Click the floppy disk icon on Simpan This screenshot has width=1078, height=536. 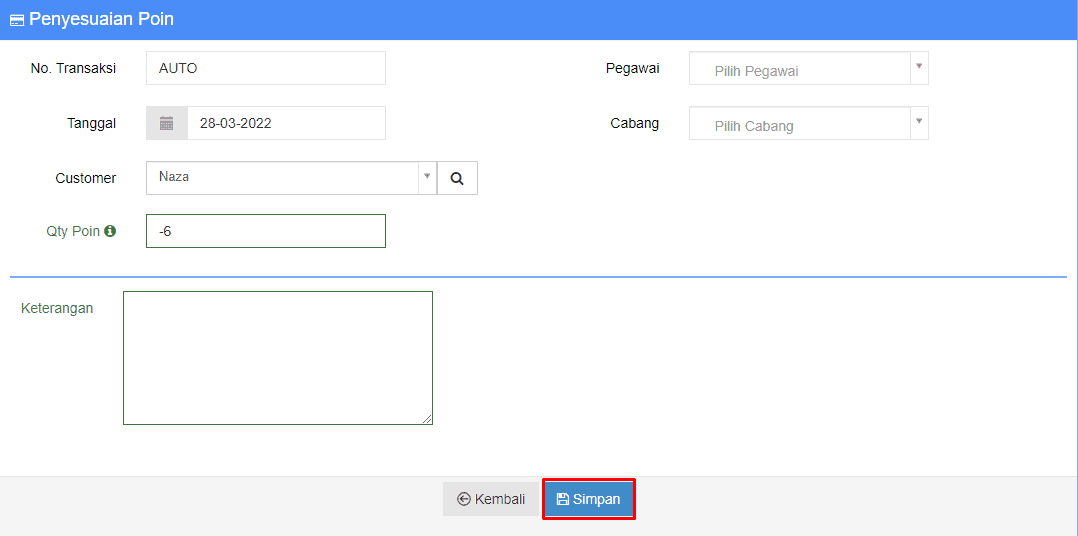(563, 499)
